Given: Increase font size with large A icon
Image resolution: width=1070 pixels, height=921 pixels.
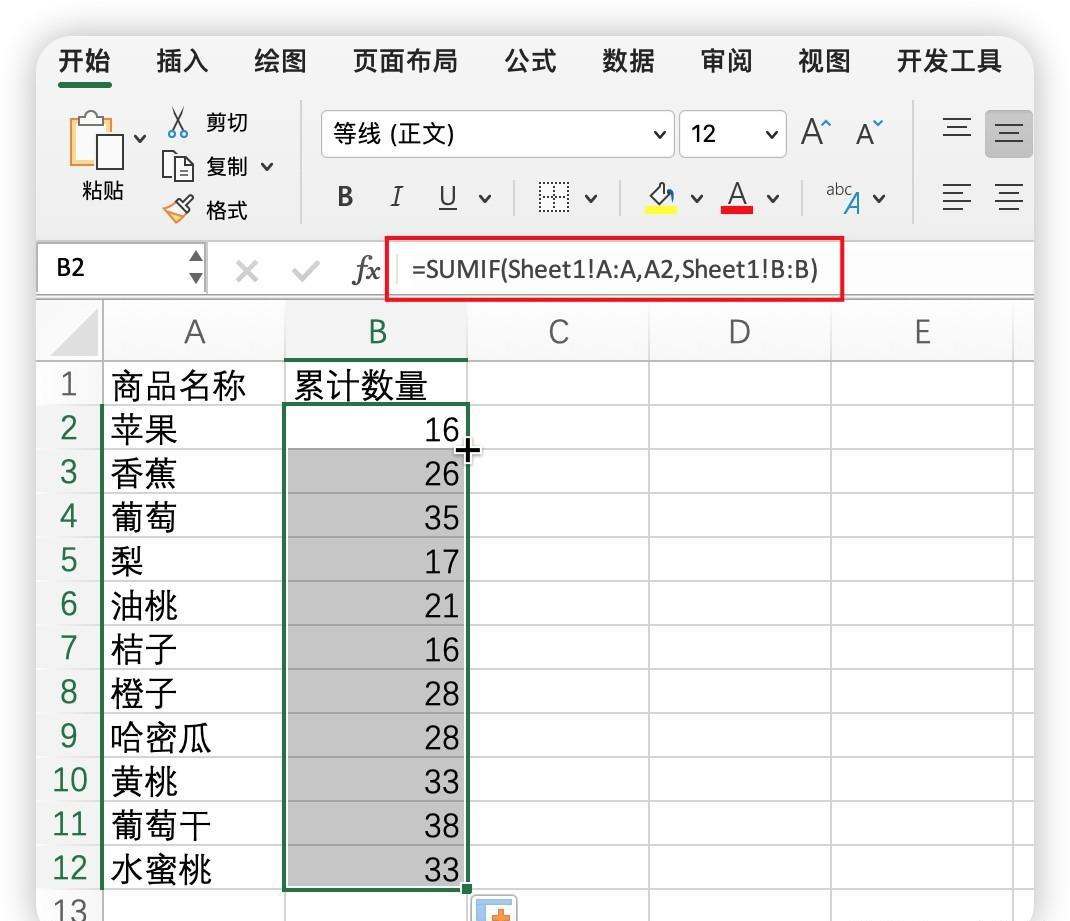Looking at the screenshot, I should [815, 132].
